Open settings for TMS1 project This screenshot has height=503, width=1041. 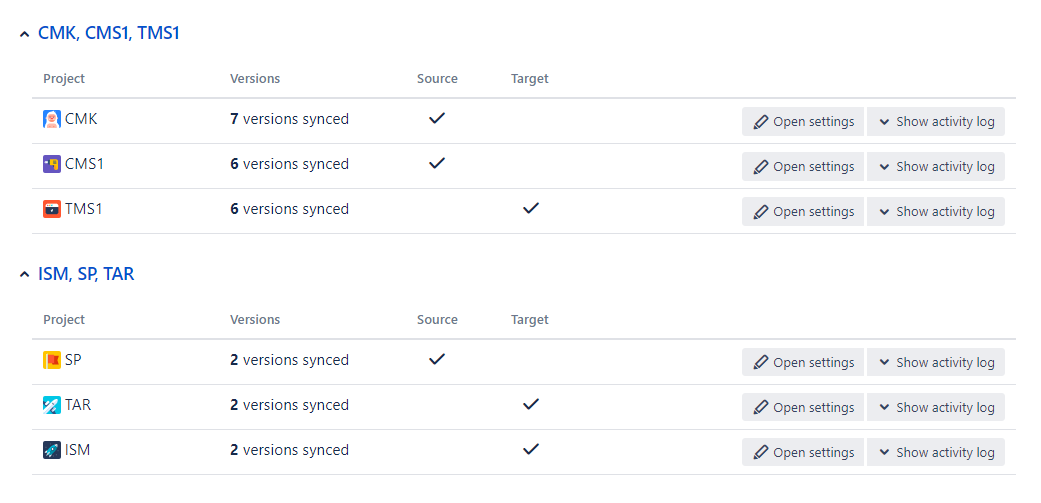[x=803, y=212]
